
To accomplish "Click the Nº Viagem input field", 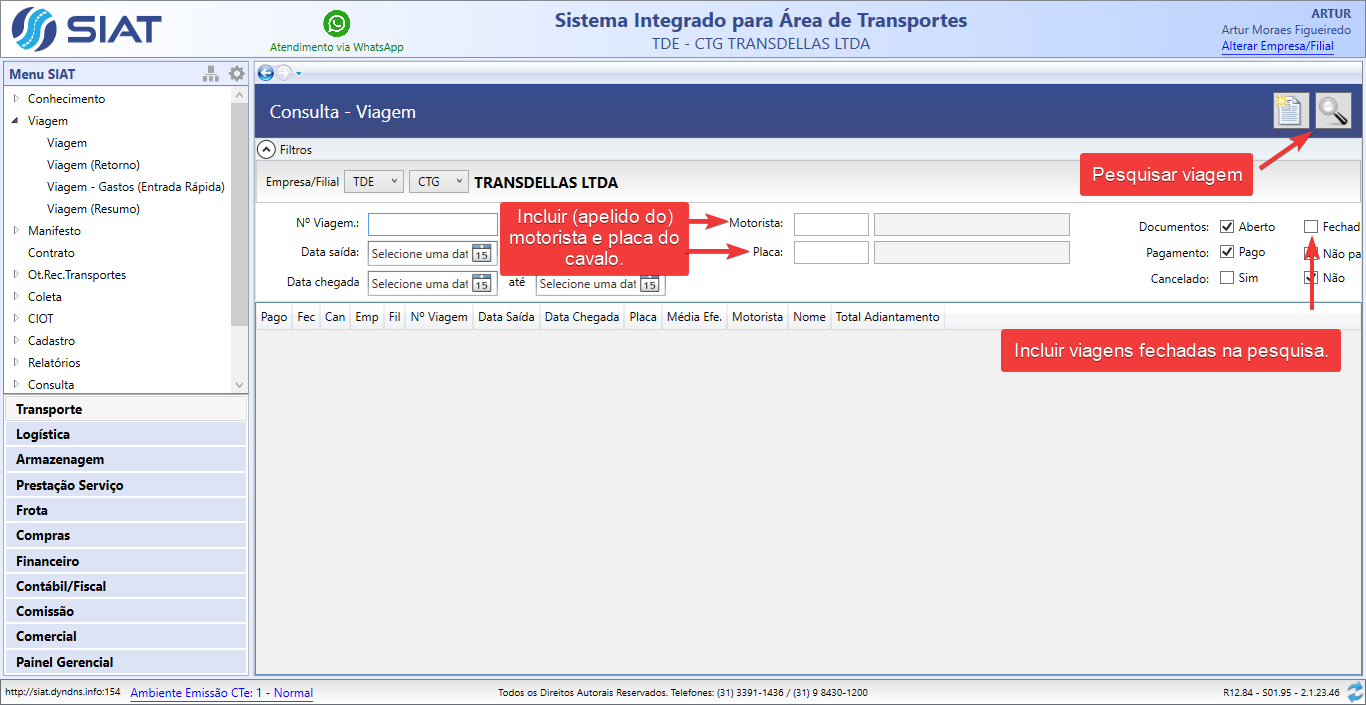I will (x=432, y=224).
